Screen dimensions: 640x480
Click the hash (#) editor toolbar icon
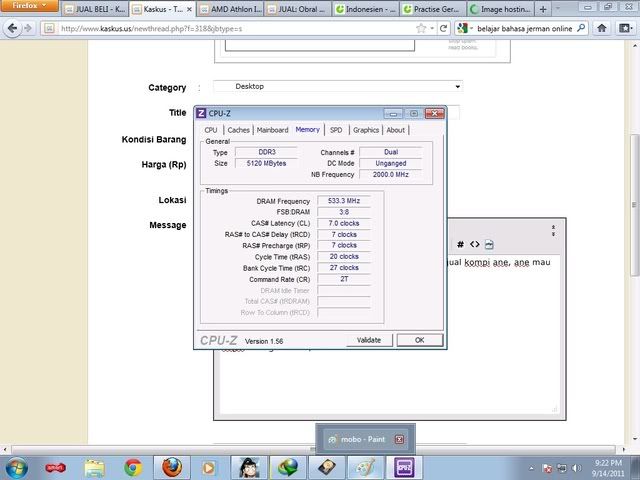tap(460, 244)
